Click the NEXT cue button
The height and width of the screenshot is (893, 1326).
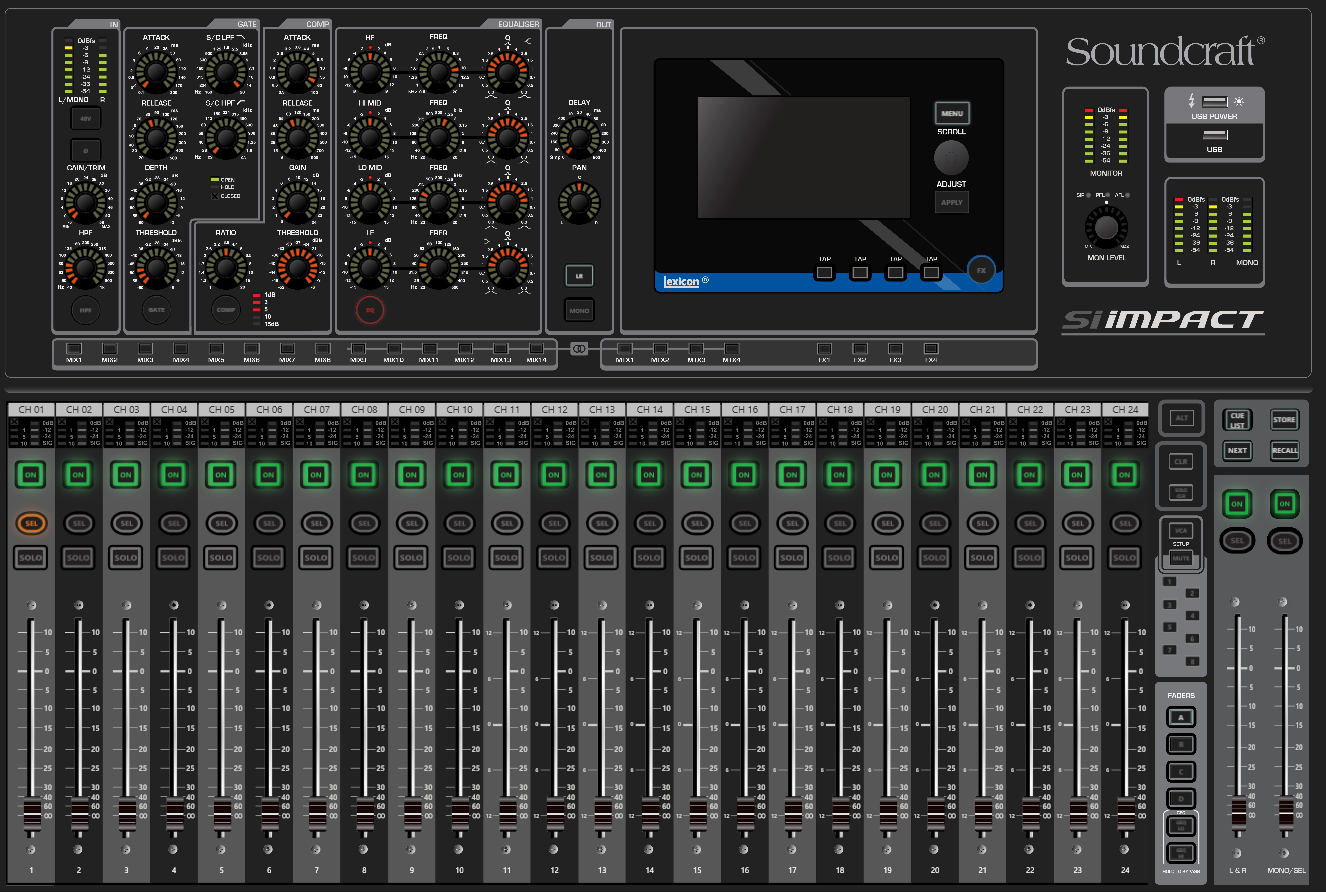[1237, 451]
